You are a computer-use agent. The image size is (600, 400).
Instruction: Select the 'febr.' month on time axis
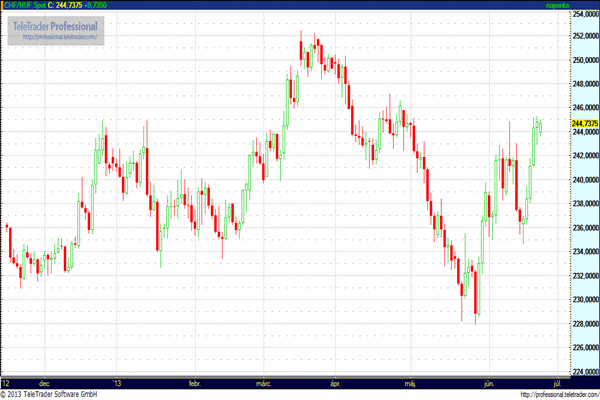[x=195, y=382]
